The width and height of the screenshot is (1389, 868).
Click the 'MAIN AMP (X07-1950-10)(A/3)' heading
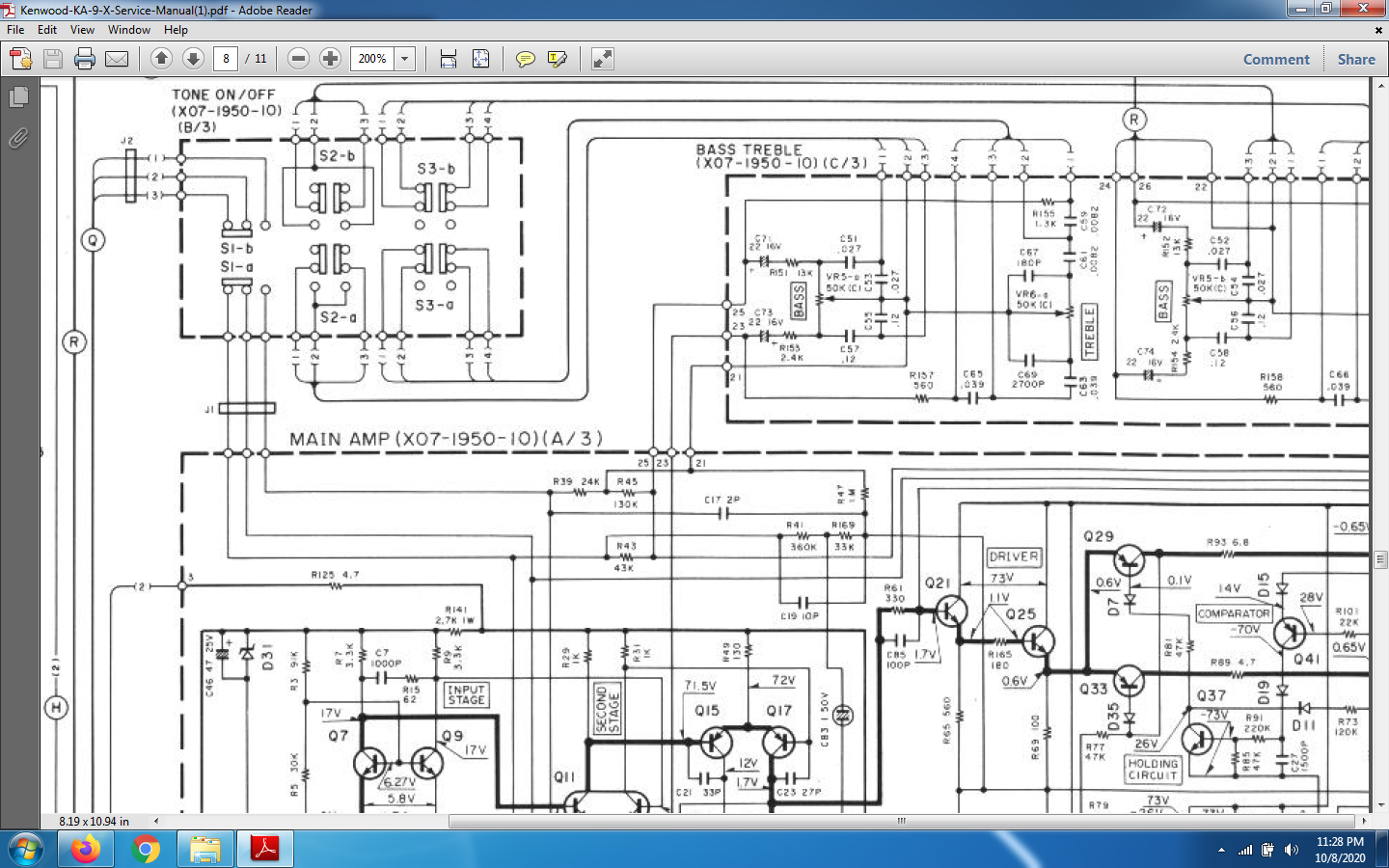coord(446,439)
